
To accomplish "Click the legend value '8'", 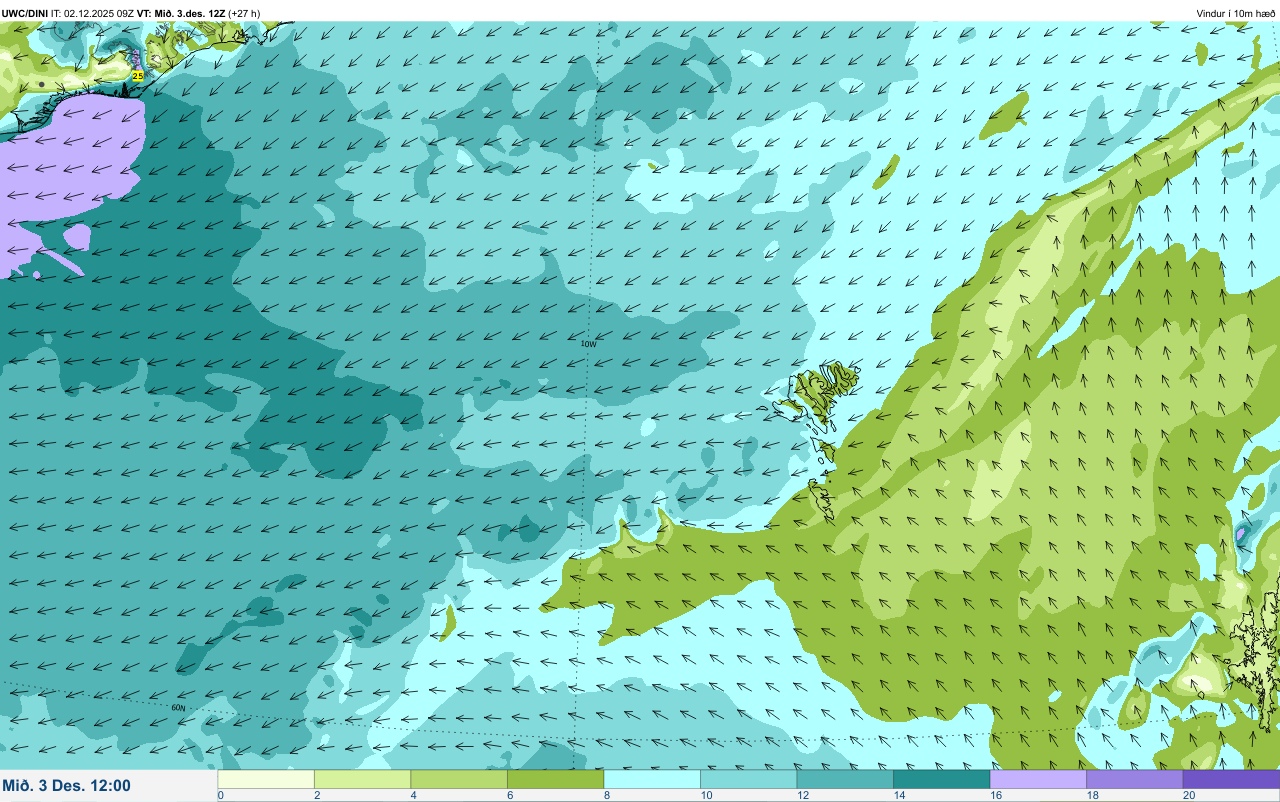I will [605, 795].
